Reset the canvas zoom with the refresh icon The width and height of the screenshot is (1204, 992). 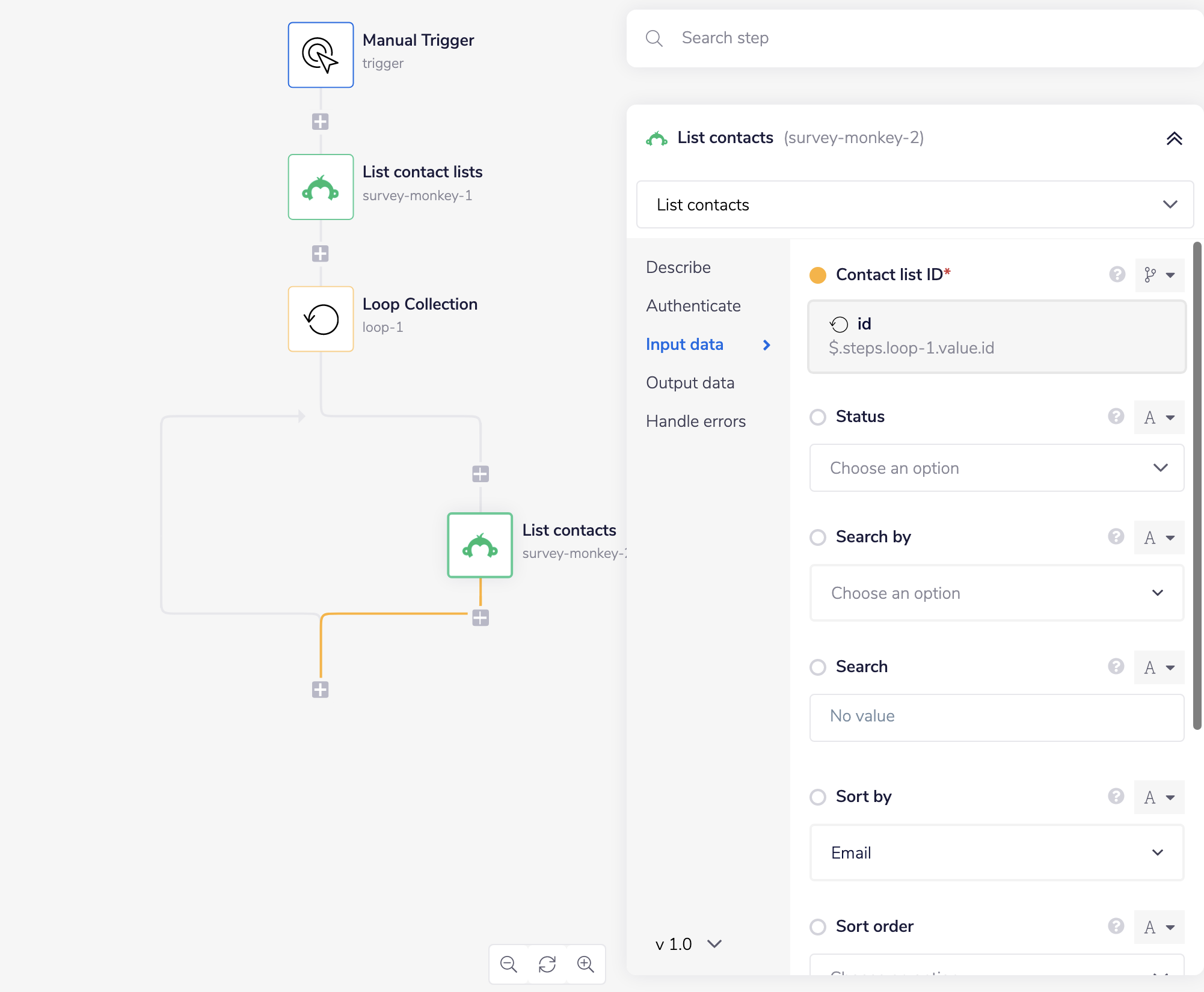(x=547, y=964)
